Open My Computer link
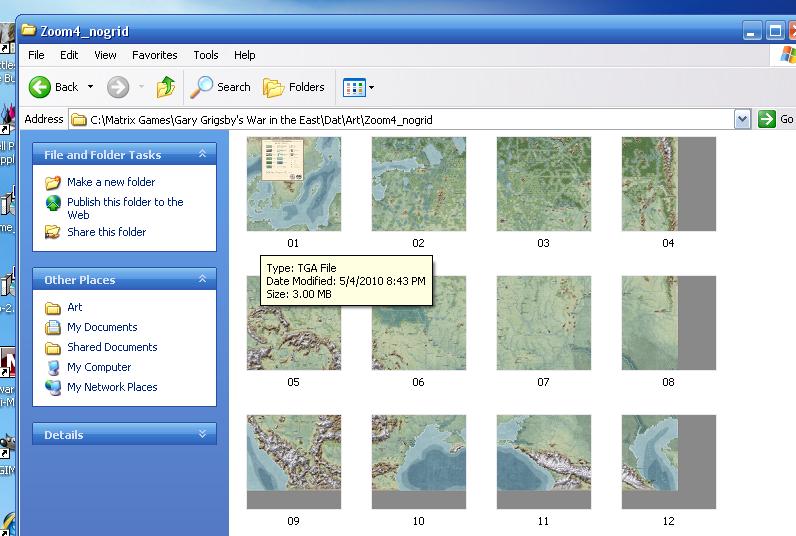The height and width of the screenshot is (536, 796). click(99, 367)
